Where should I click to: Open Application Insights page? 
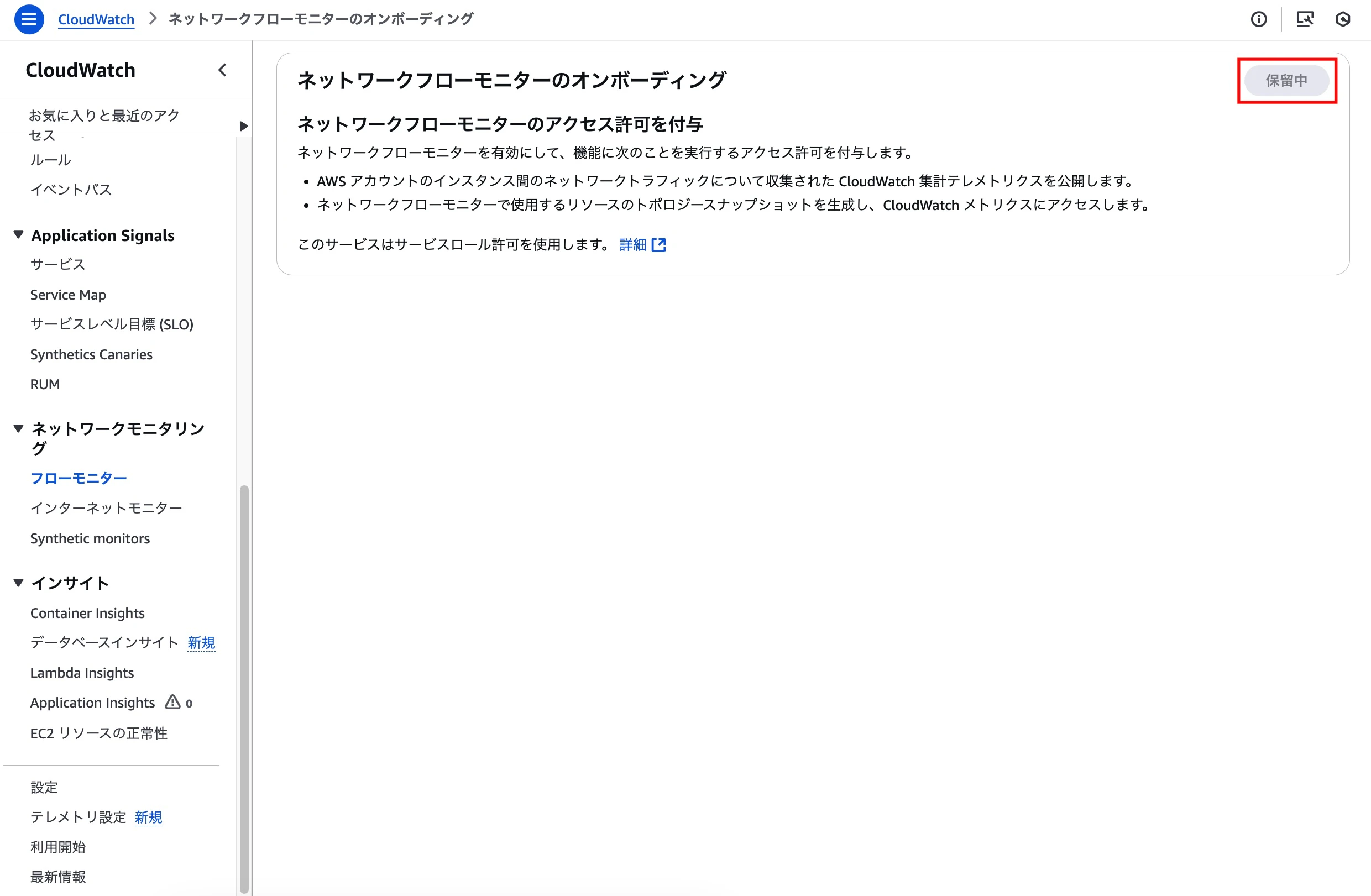92,703
